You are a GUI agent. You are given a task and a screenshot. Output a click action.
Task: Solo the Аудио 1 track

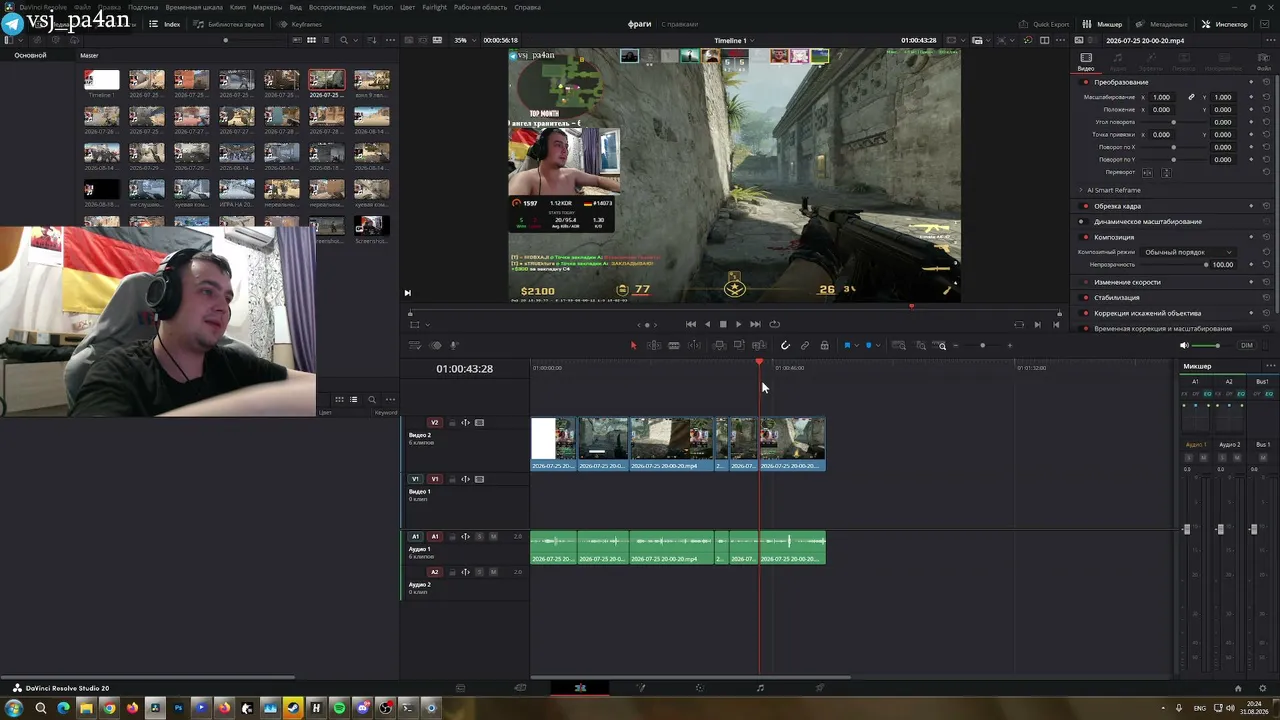479,537
